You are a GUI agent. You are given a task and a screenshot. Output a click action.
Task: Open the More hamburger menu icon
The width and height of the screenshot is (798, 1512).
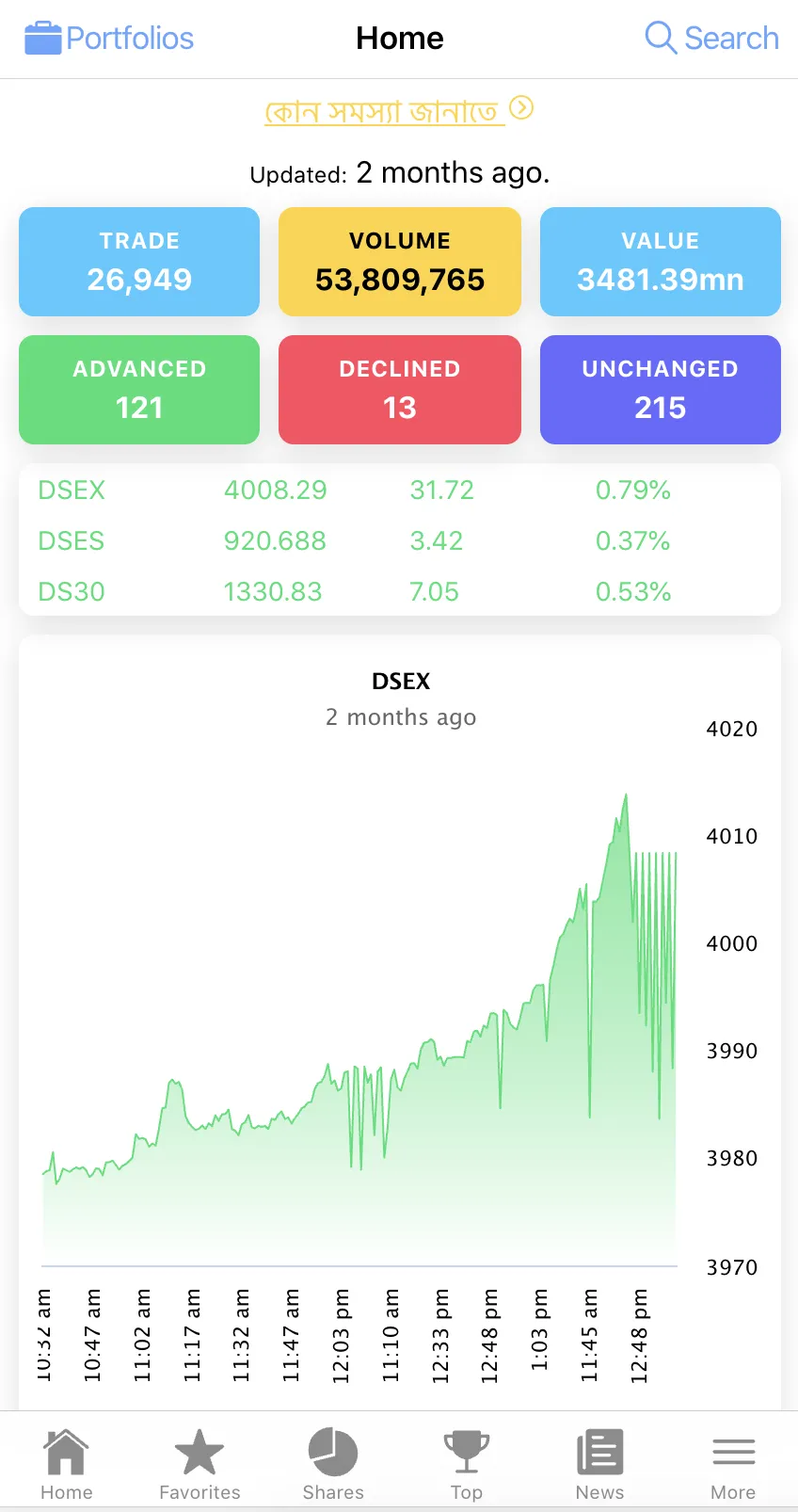[733, 1452]
